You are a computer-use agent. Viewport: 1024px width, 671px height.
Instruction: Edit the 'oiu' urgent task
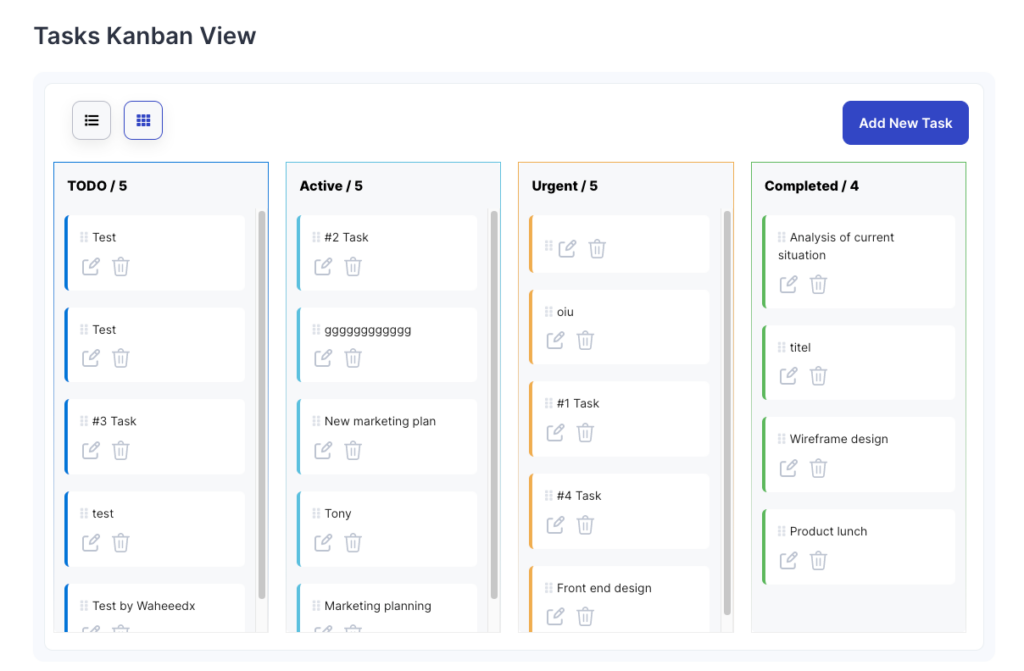coord(555,341)
